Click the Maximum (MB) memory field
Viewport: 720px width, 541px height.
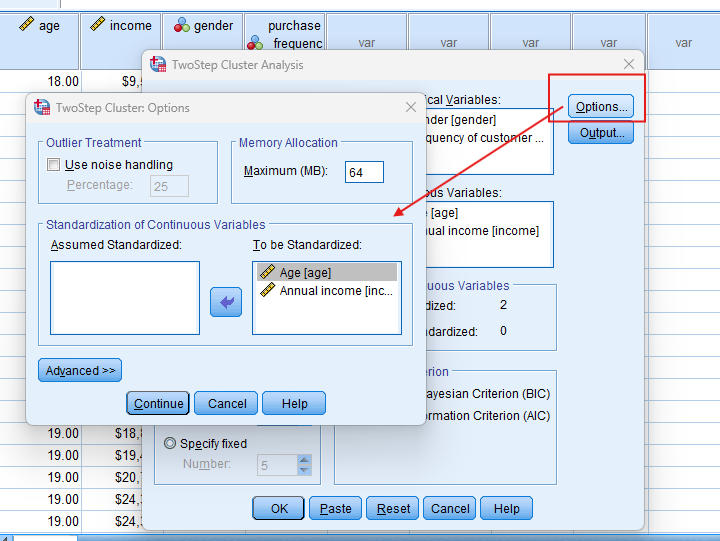(364, 172)
